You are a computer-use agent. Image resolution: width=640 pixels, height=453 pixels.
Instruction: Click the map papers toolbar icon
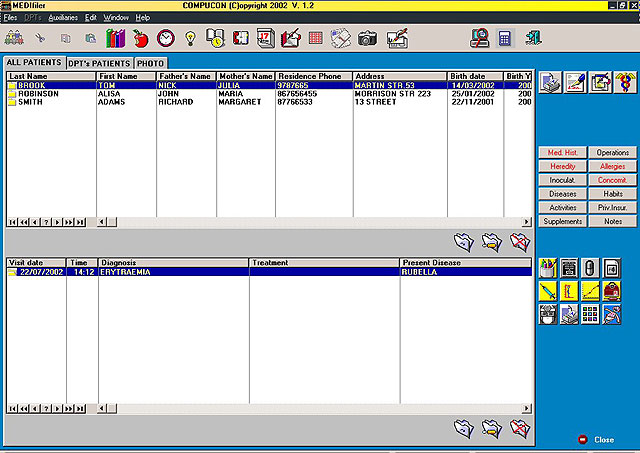pos(341,38)
